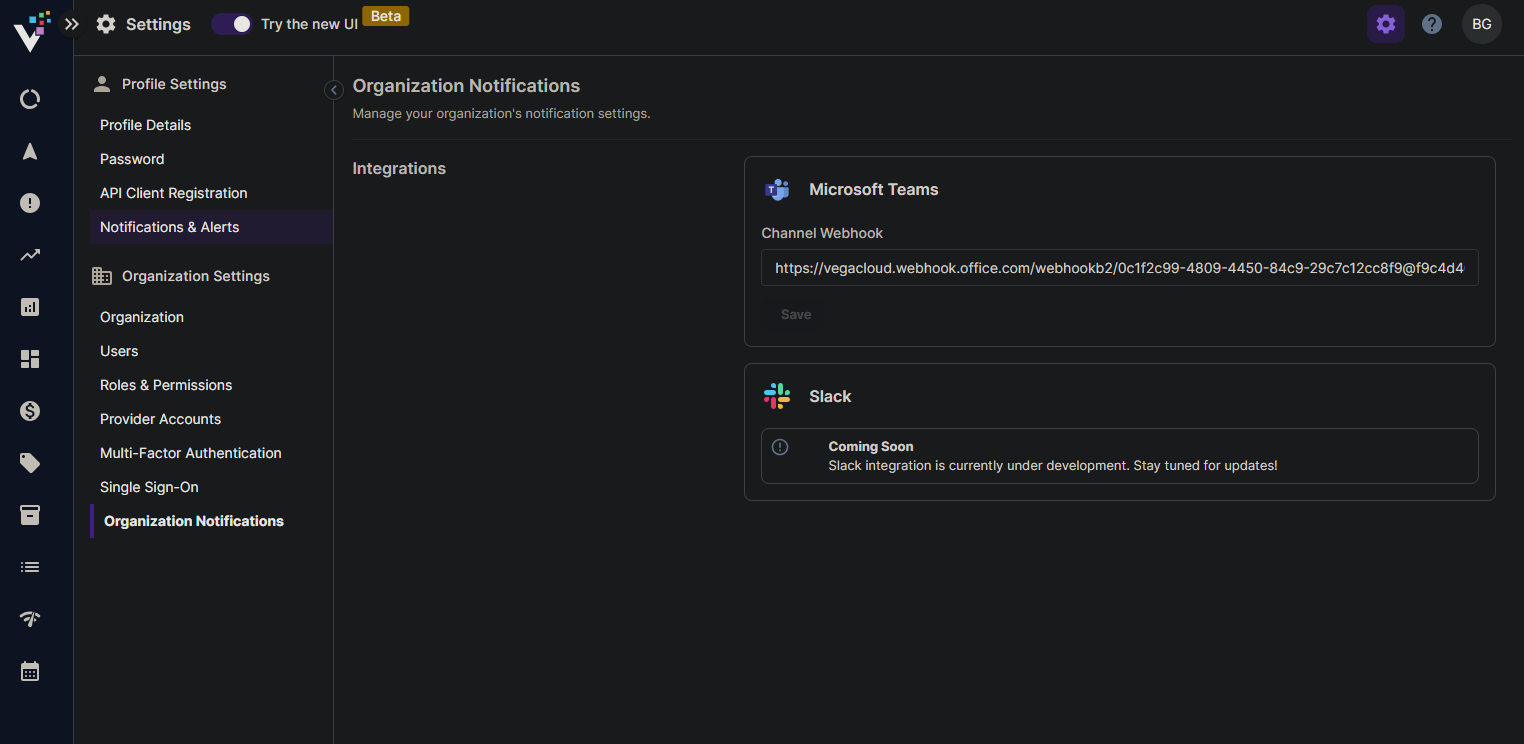Screen dimensions: 1524x744
Task: Open the list lines sidebar icon
Action: coord(30,567)
